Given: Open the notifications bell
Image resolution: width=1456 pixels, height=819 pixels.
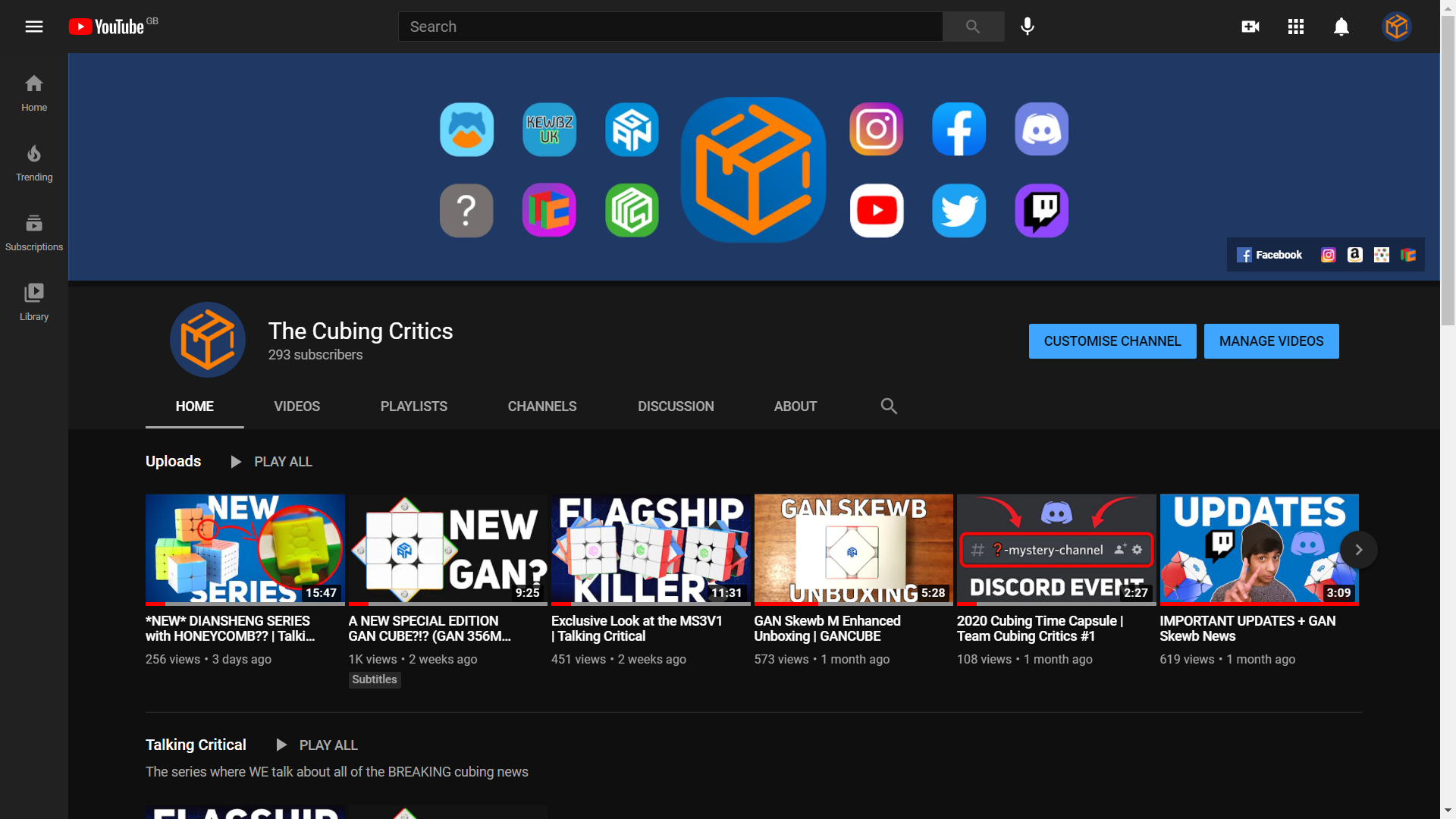Looking at the screenshot, I should (x=1341, y=27).
